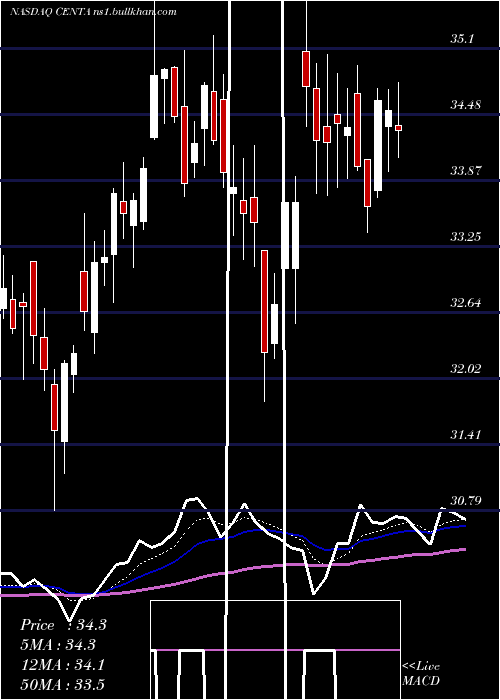The image size is (500, 700).
Task: Click the <<Live MACD label
Action: pos(421,673)
